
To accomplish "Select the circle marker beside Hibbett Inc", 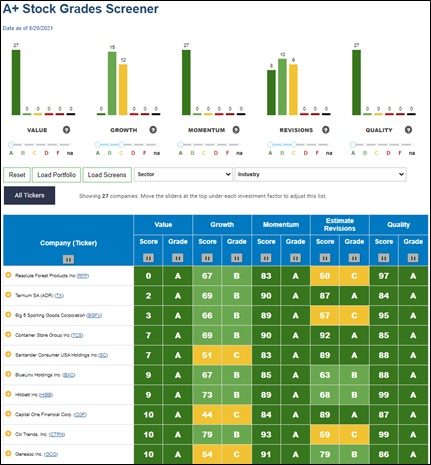I will click(x=8, y=394).
